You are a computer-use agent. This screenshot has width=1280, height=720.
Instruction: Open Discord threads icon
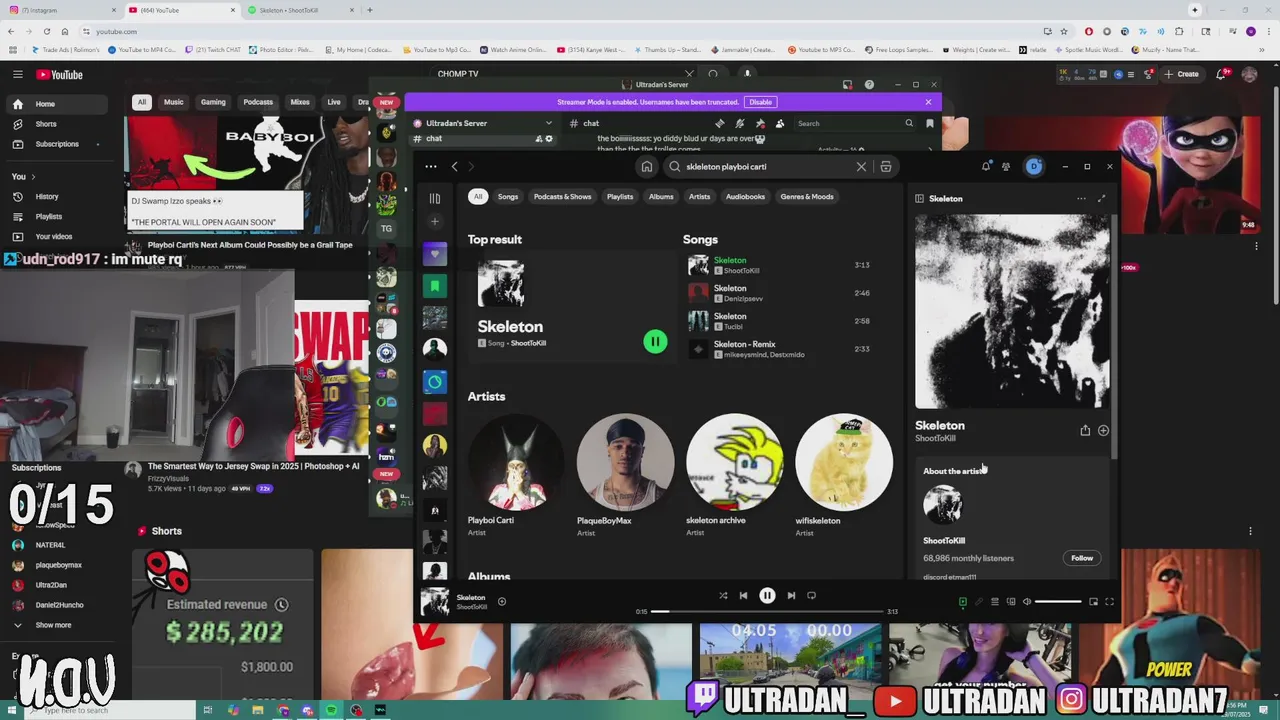click(719, 123)
